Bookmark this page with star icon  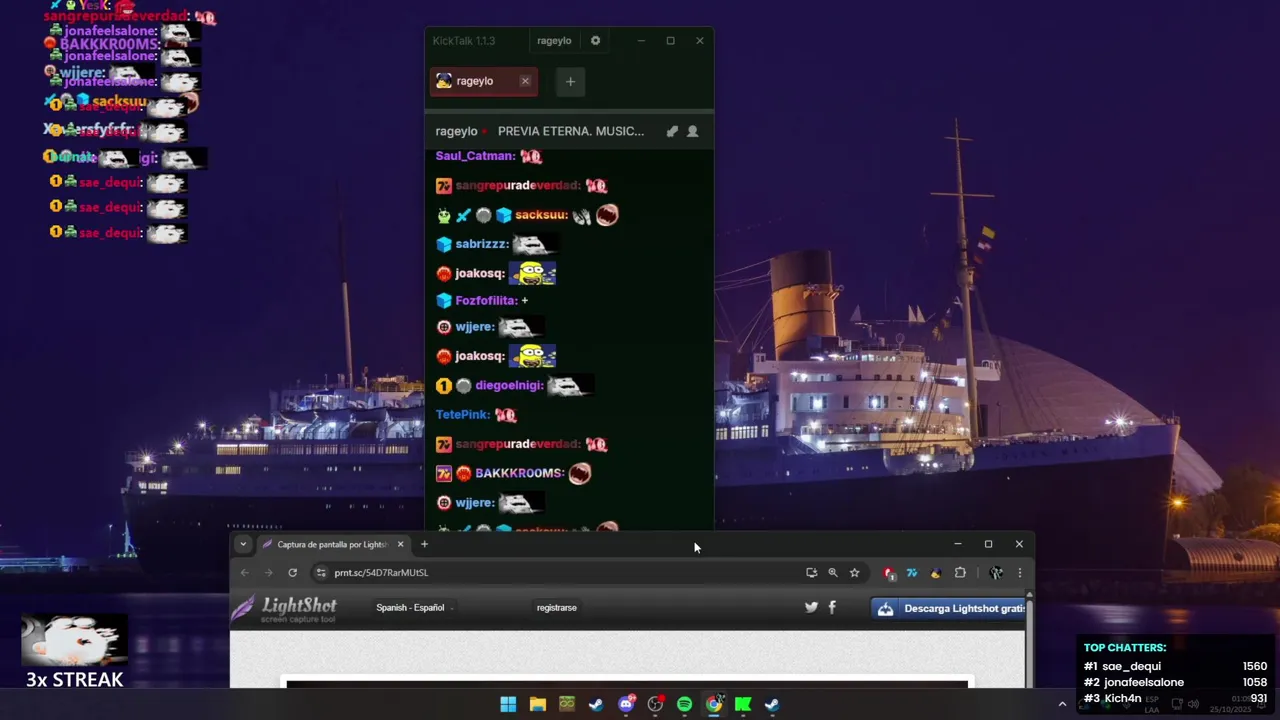pos(854,573)
